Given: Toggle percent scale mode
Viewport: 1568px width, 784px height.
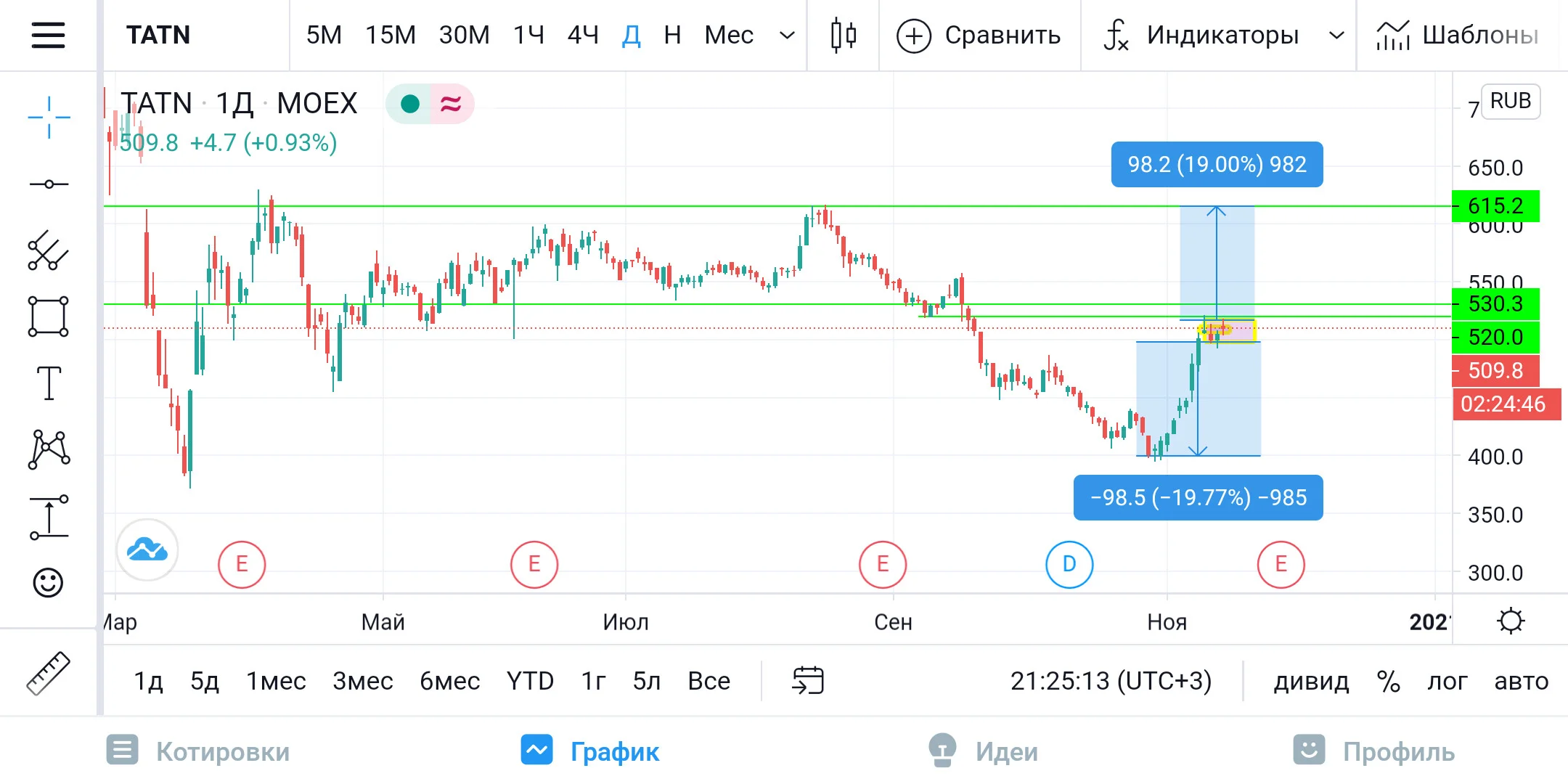Looking at the screenshot, I should (1388, 681).
